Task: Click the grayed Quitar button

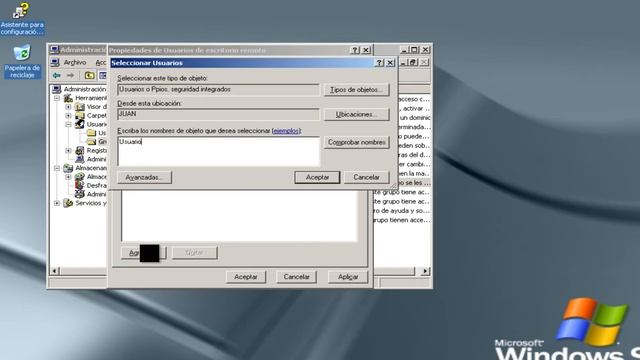Action: point(194,253)
